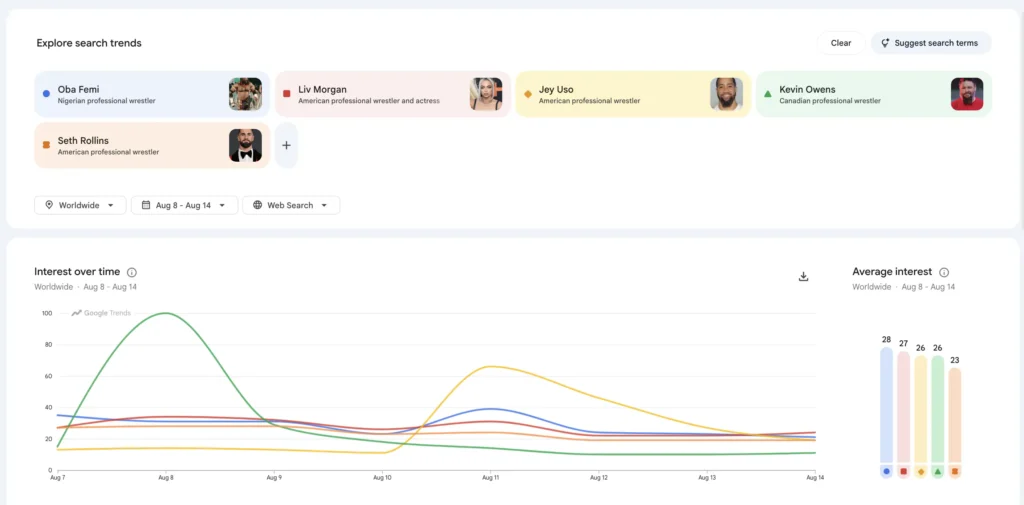
Task: Click the globe icon in Web Search filter
Action: [257, 205]
